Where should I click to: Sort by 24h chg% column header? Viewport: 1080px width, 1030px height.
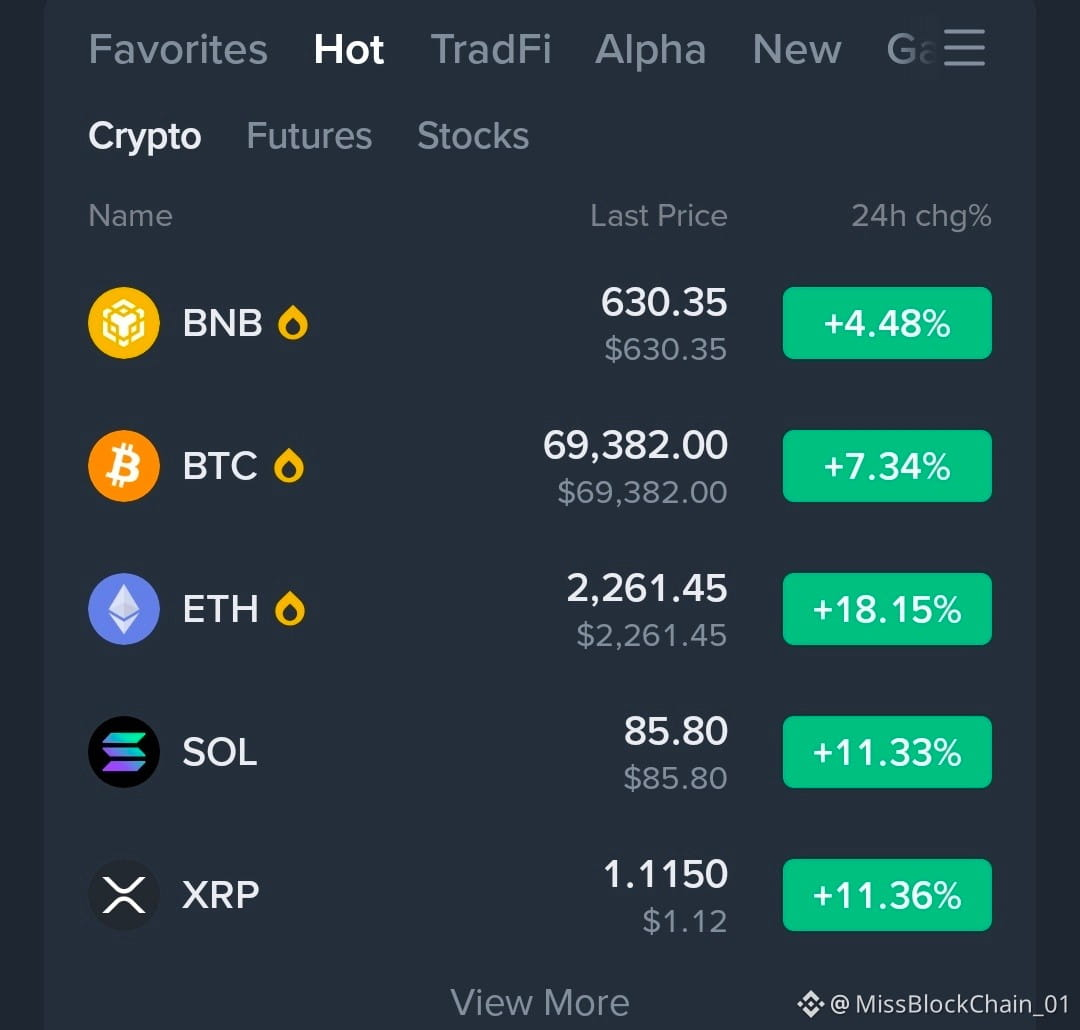tap(922, 216)
